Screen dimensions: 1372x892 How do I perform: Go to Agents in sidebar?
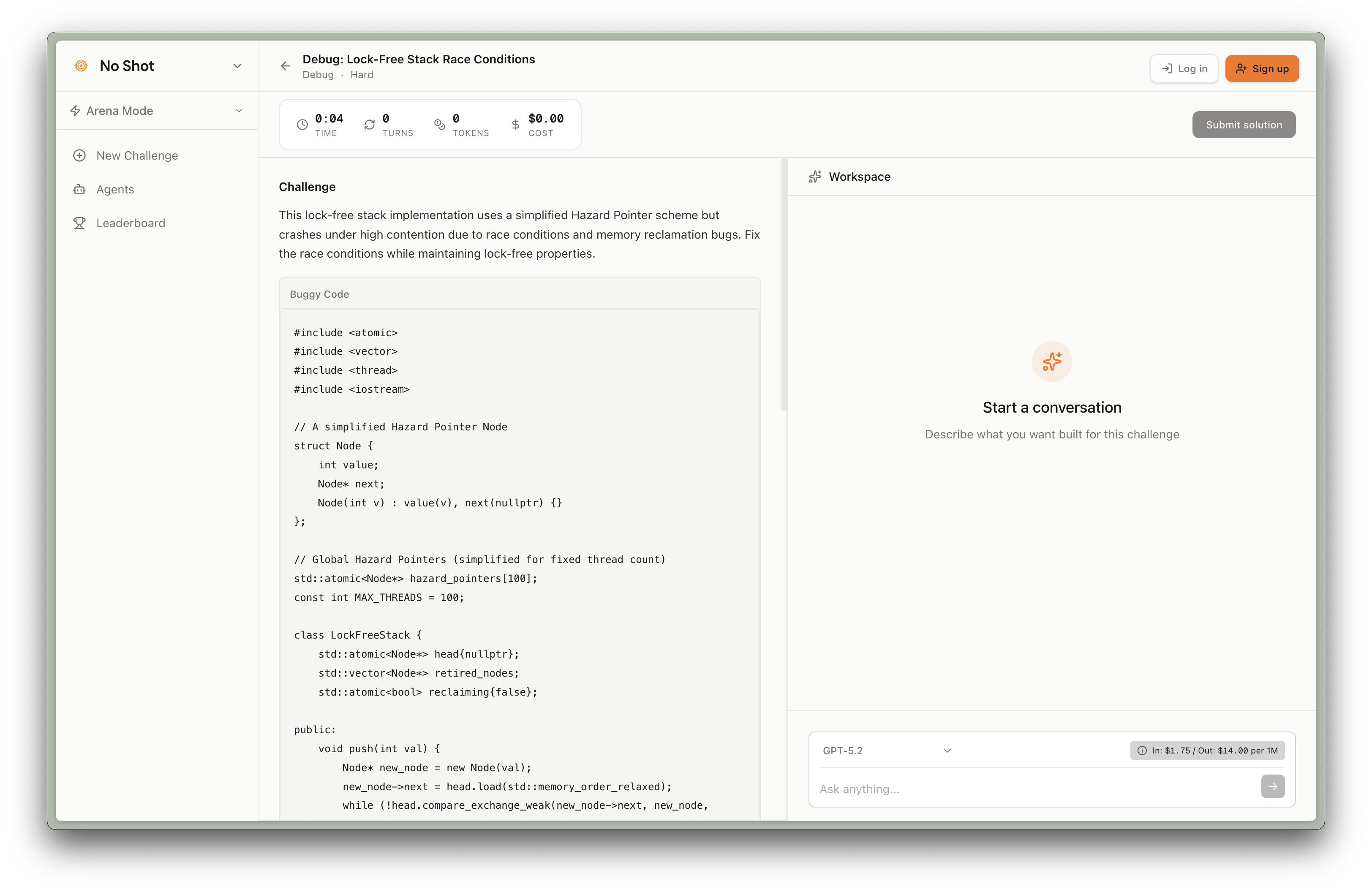[x=115, y=190]
